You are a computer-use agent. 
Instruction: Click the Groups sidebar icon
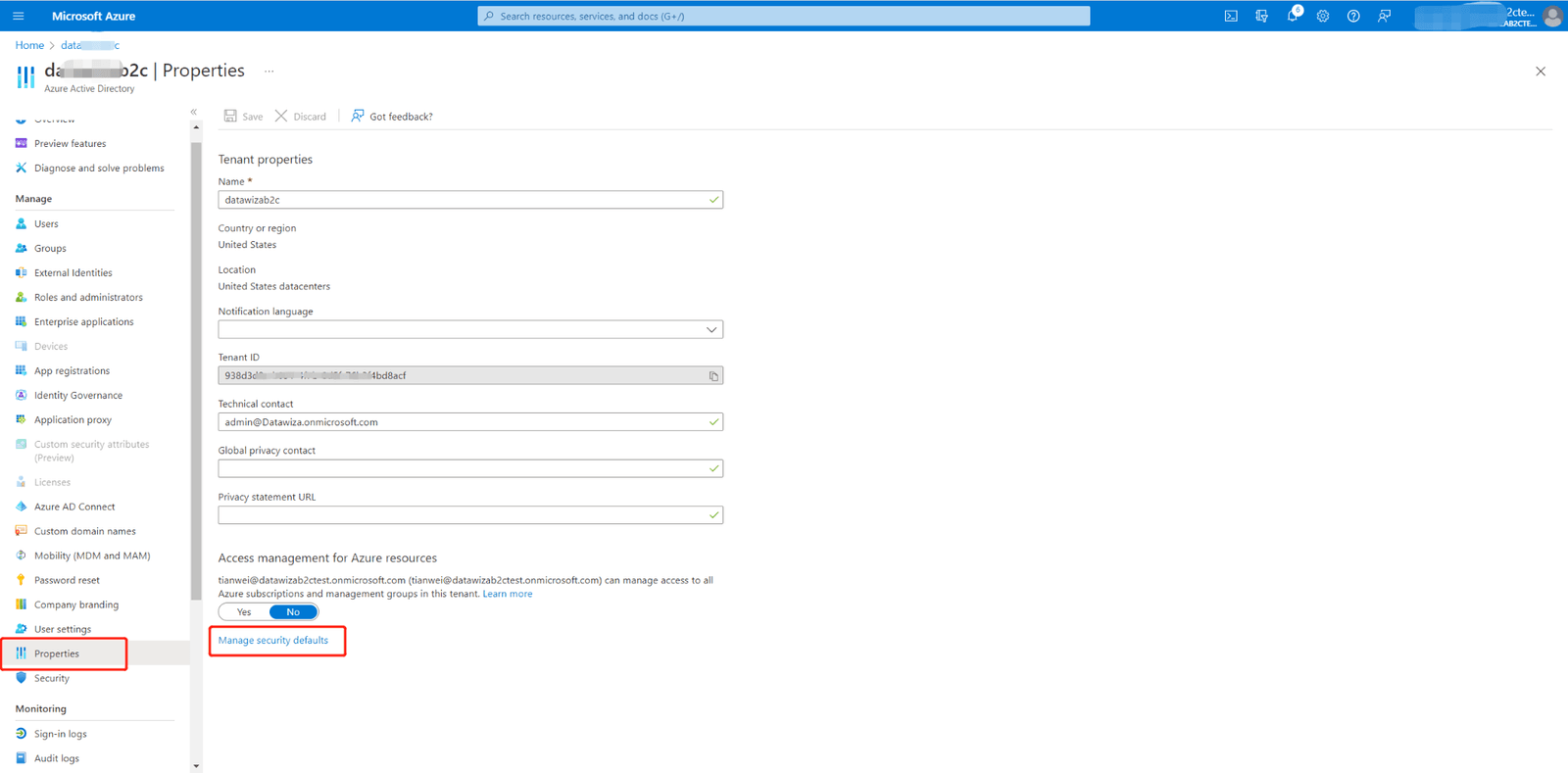(x=22, y=248)
